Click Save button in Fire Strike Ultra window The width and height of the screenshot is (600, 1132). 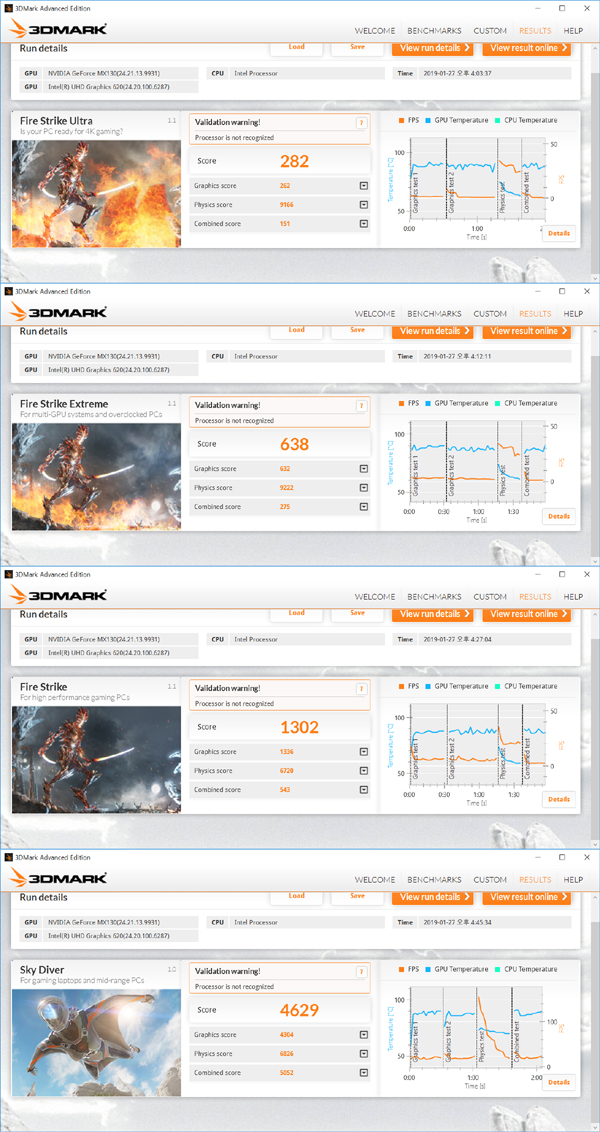[x=357, y=48]
